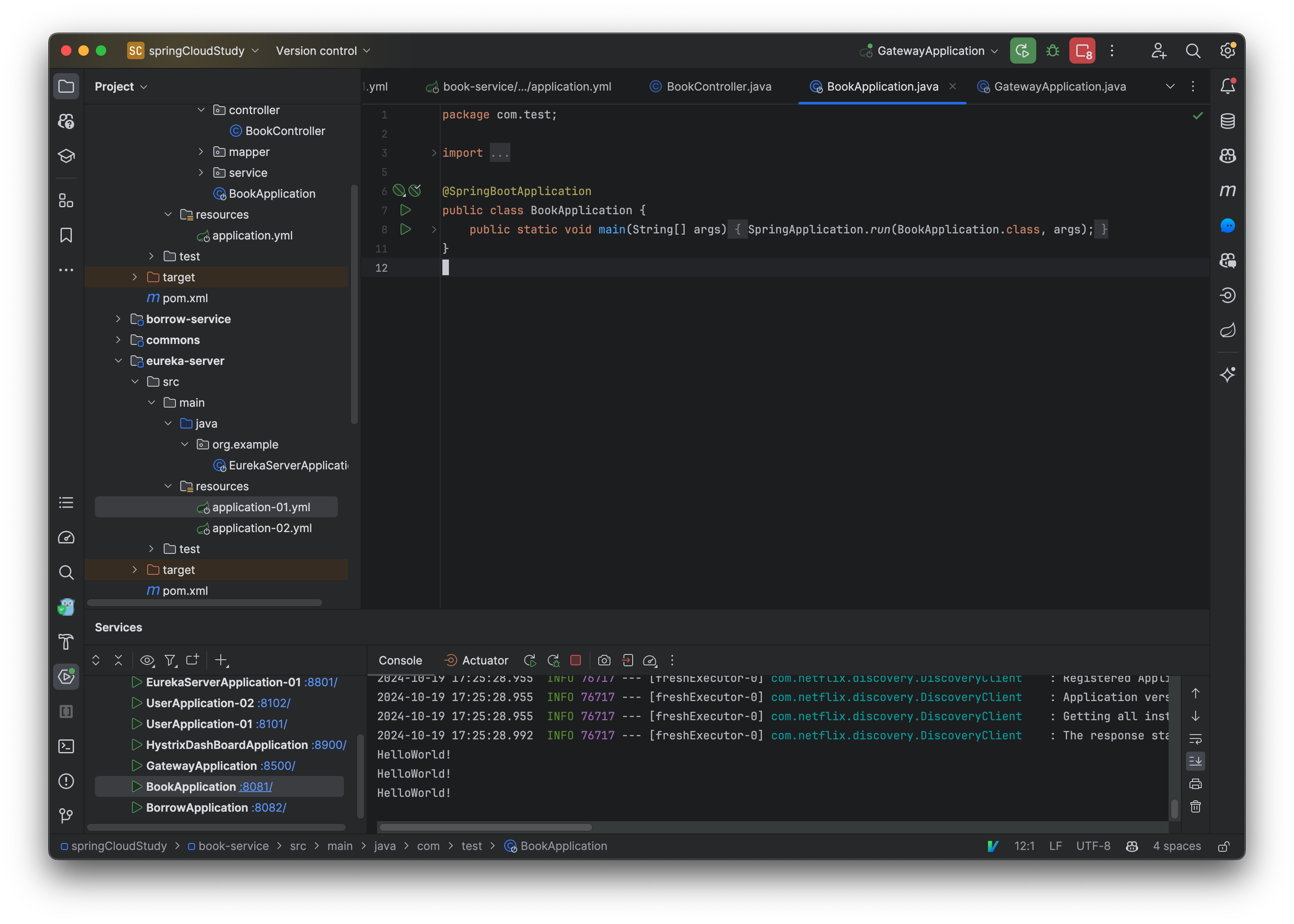Screen dimensions: 1294x924
Task: Open the Build hammer tool window
Action: tap(66, 642)
